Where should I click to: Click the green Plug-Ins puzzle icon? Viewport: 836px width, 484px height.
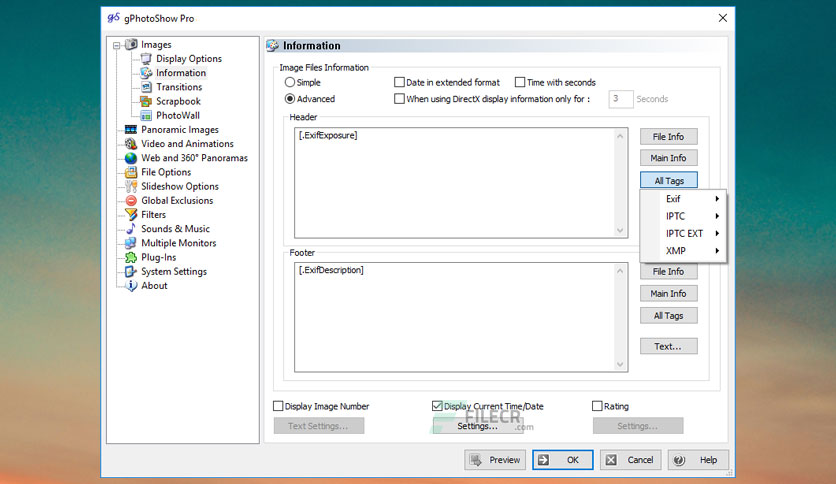tap(131, 257)
